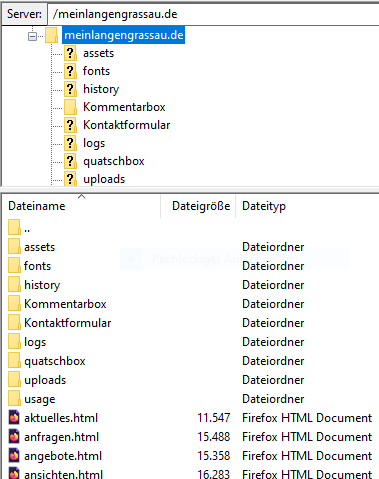This screenshot has height=479, width=379.
Task: Collapse the meinlangengrassau.de tree node
Action: [32, 36]
